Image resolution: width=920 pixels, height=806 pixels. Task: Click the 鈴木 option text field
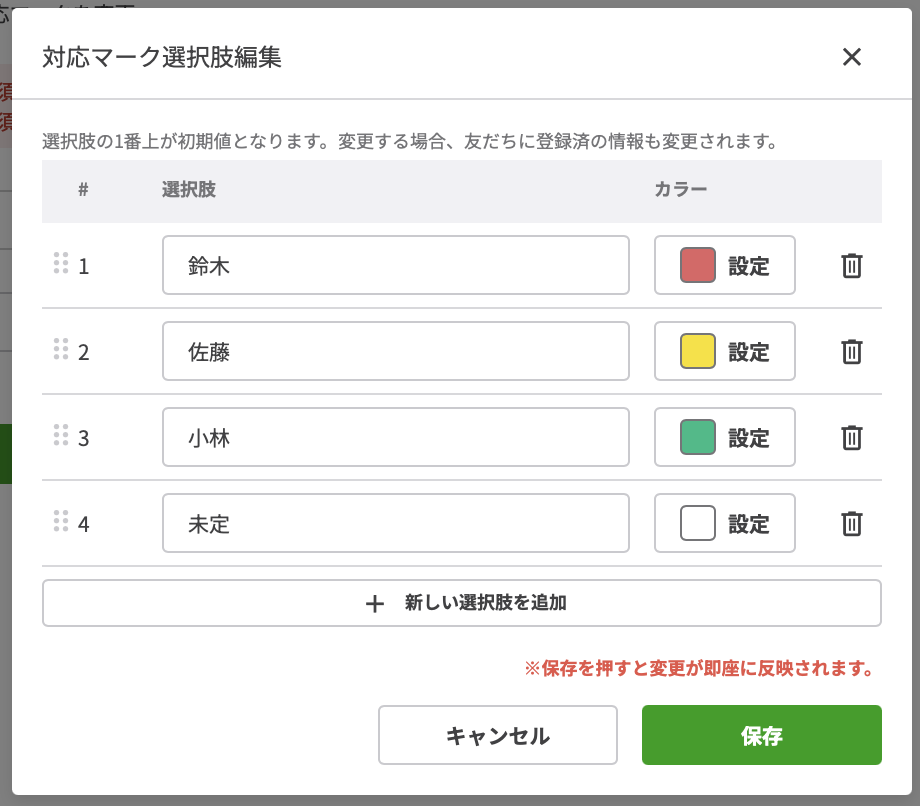tap(395, 266)
